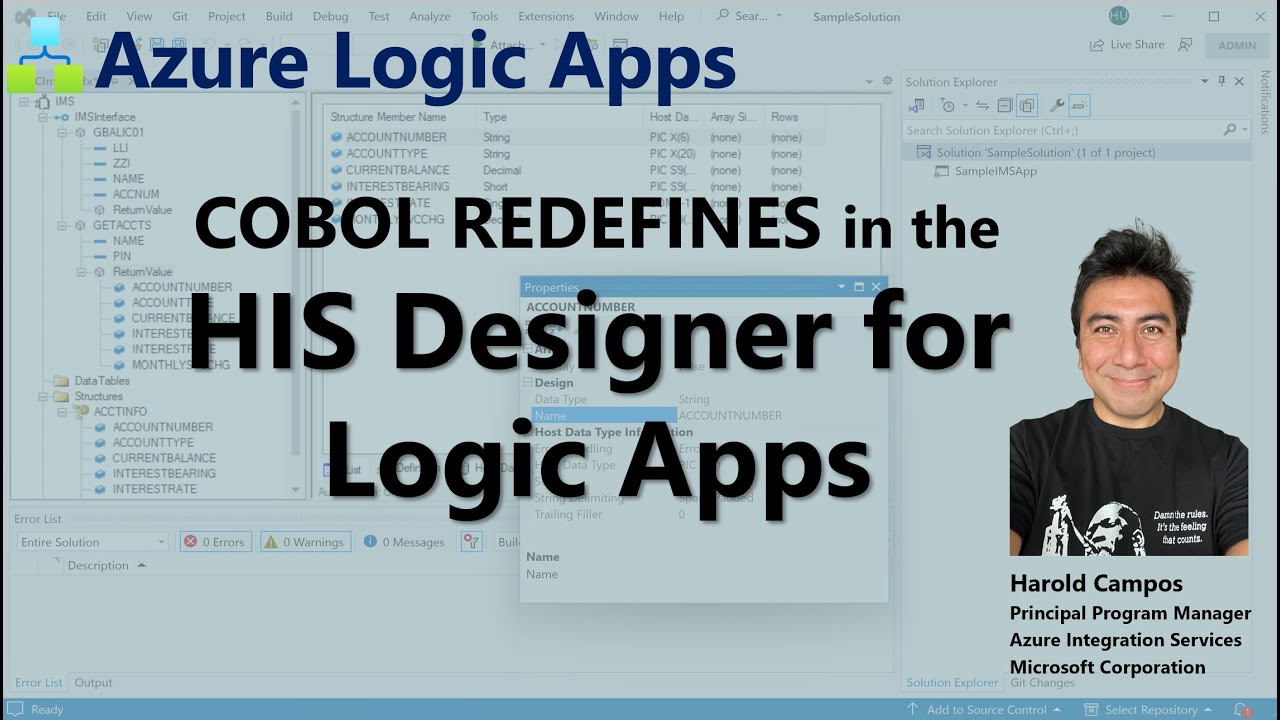Select the DataTables folder
Screen dimensions: 1280x720
(100, 381)
